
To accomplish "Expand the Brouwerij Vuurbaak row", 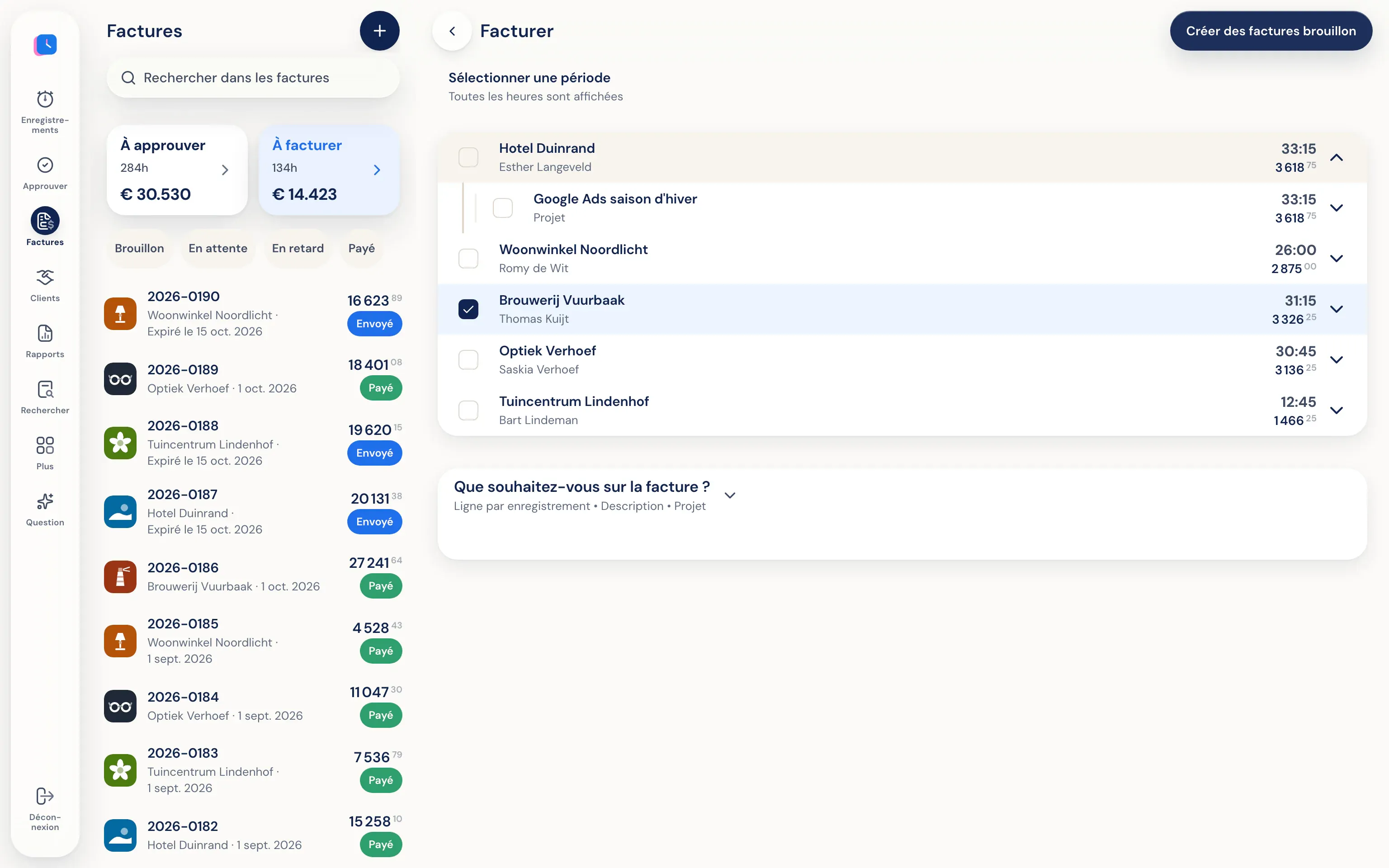I will click(1337, 309).
